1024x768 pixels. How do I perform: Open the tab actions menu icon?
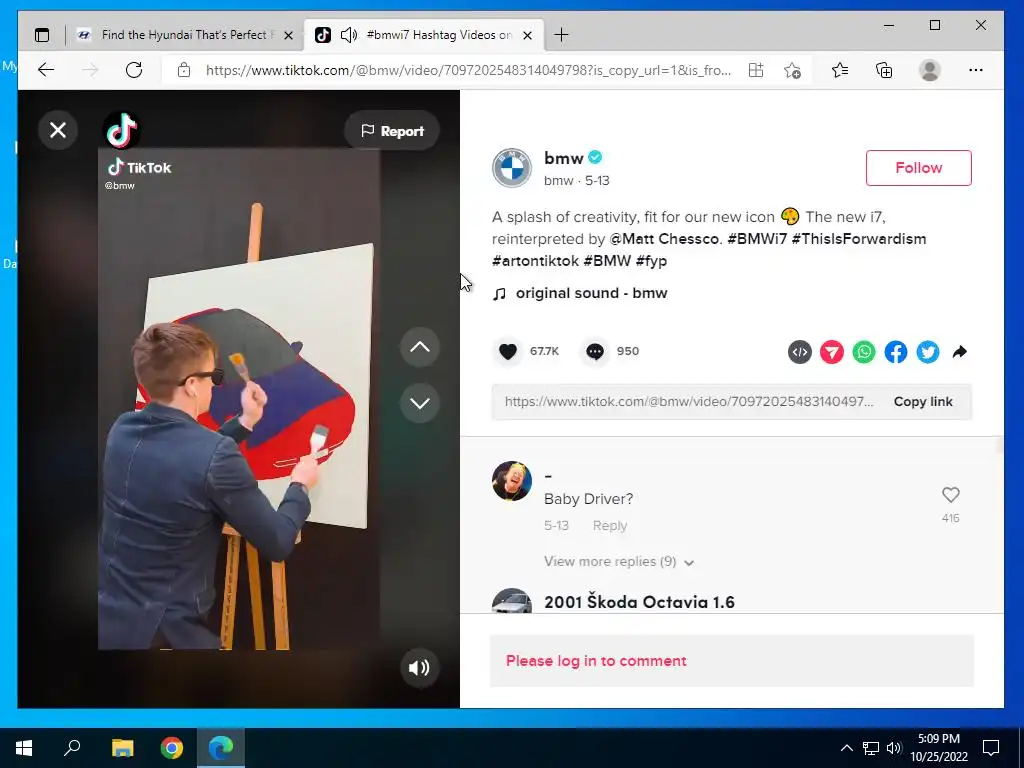point(42,35)
